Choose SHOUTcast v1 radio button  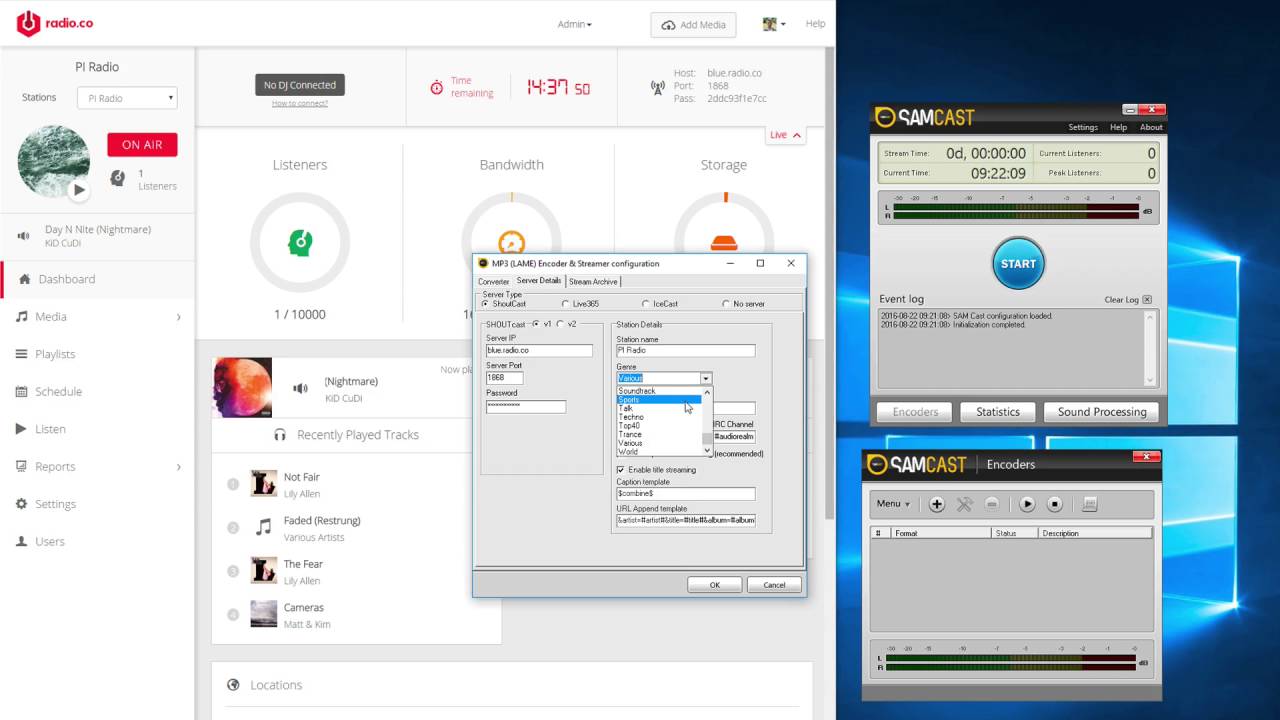tap(536, 324)
